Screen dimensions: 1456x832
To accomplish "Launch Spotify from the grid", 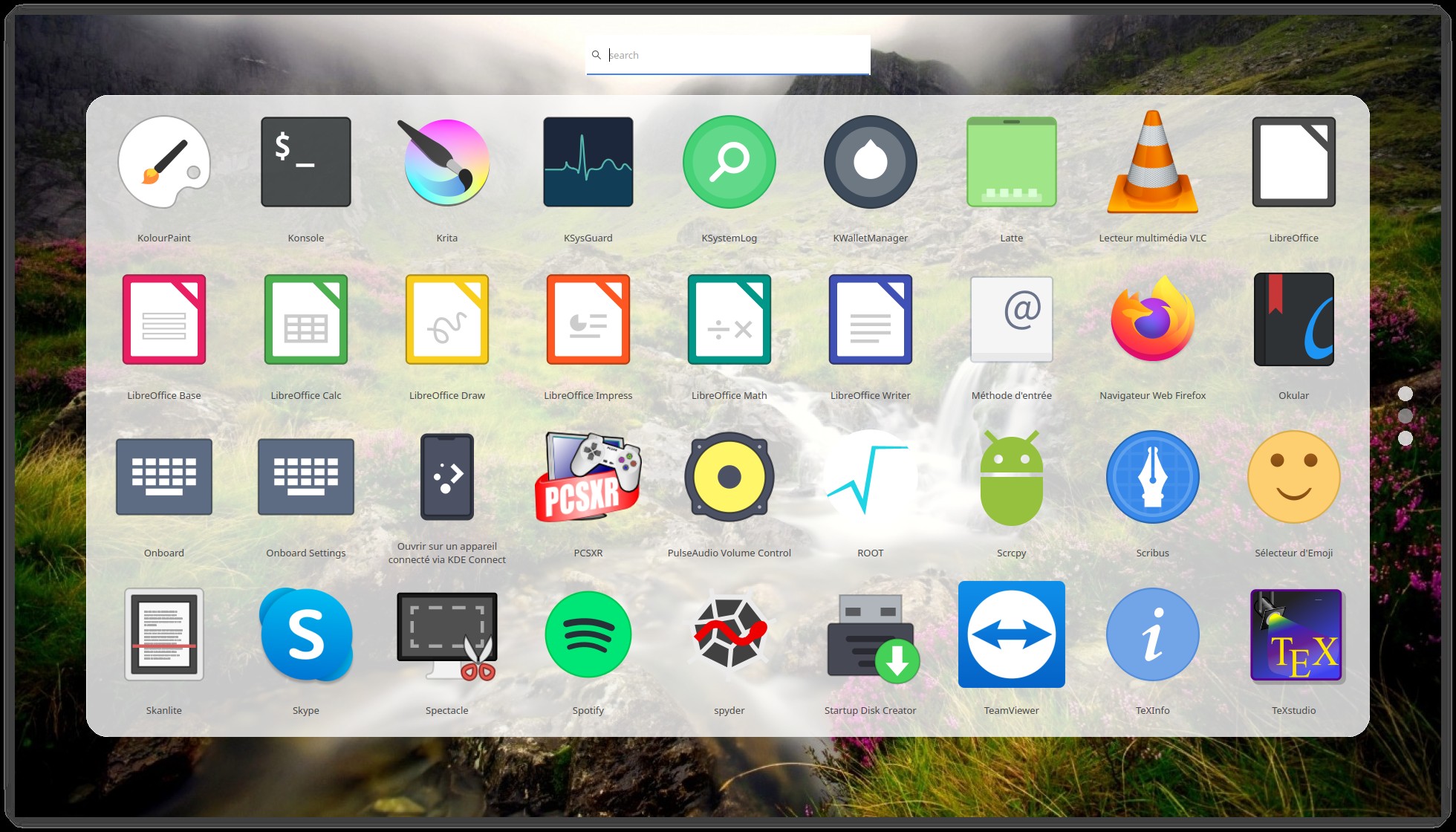I will [588, 634].
